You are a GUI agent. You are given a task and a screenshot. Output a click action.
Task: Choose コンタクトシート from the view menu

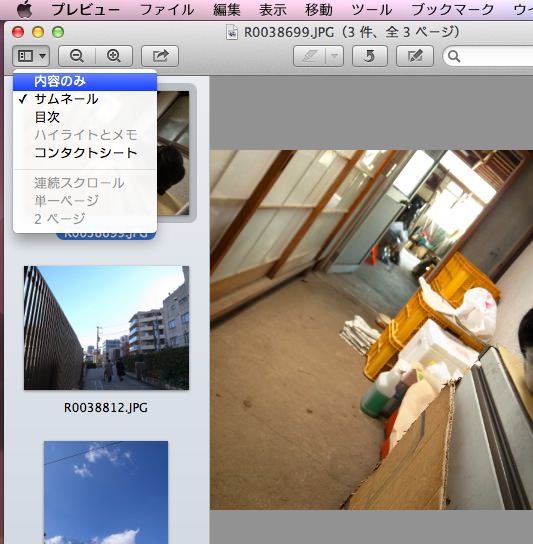click(x=85, y=153)
